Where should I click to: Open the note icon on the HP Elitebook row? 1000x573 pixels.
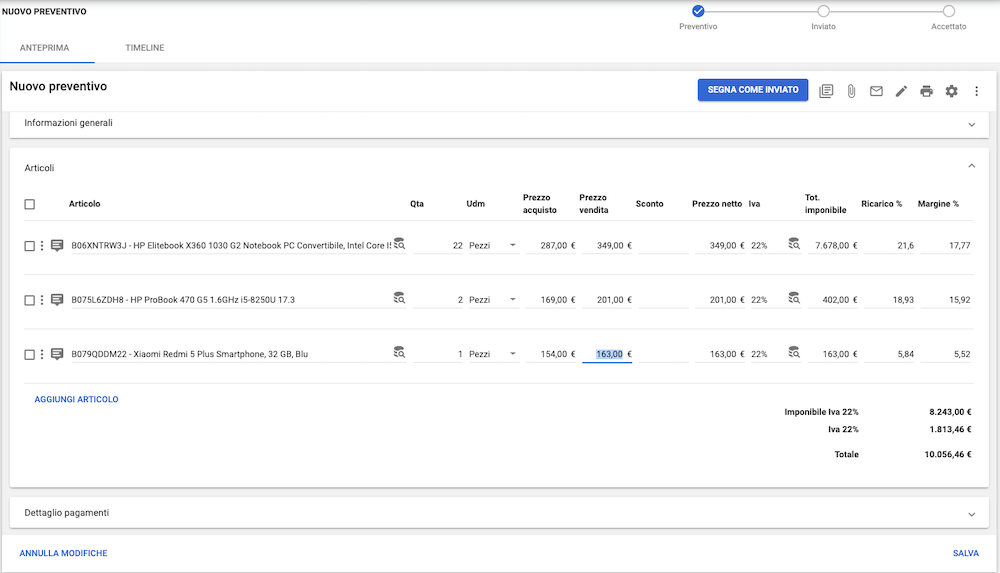click(x=57, y=245)
